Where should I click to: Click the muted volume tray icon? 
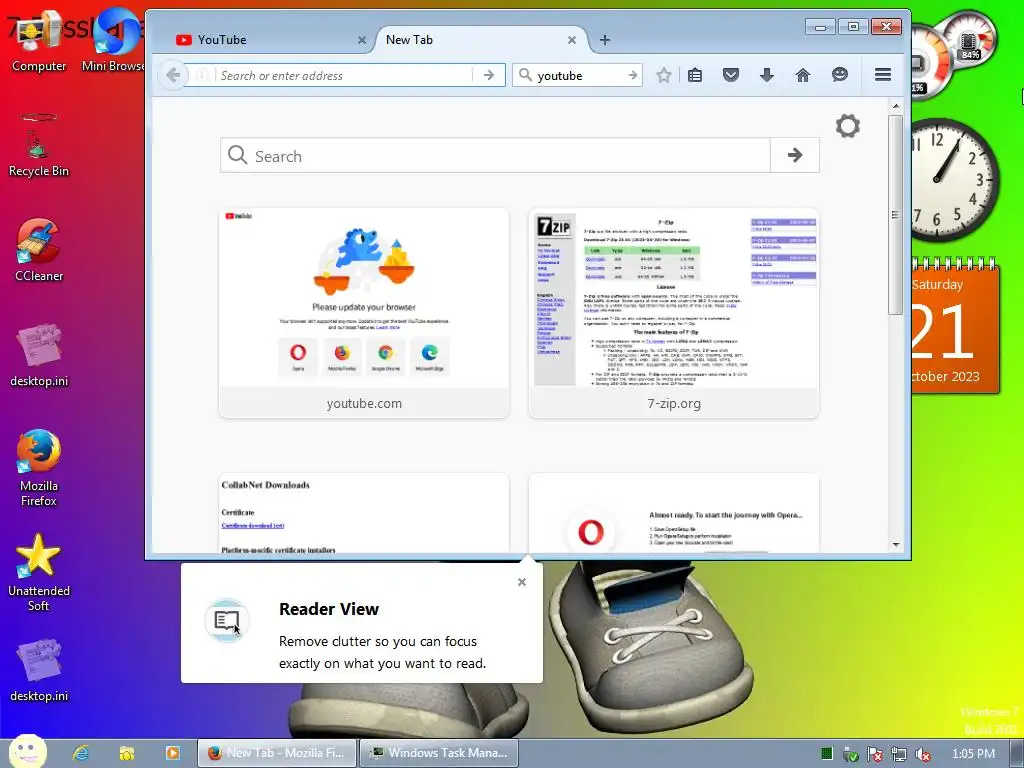click(923, 754)
